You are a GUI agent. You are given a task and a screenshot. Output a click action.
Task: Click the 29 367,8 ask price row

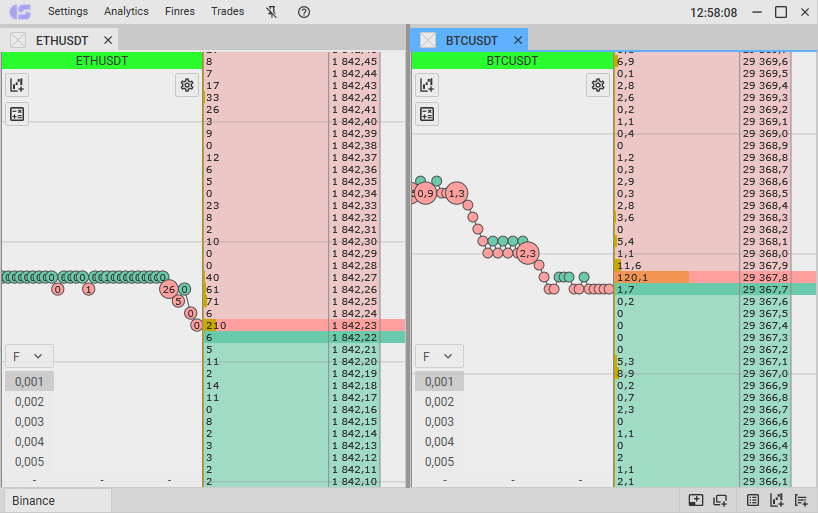pyautogui.click(x=766, y=277)
